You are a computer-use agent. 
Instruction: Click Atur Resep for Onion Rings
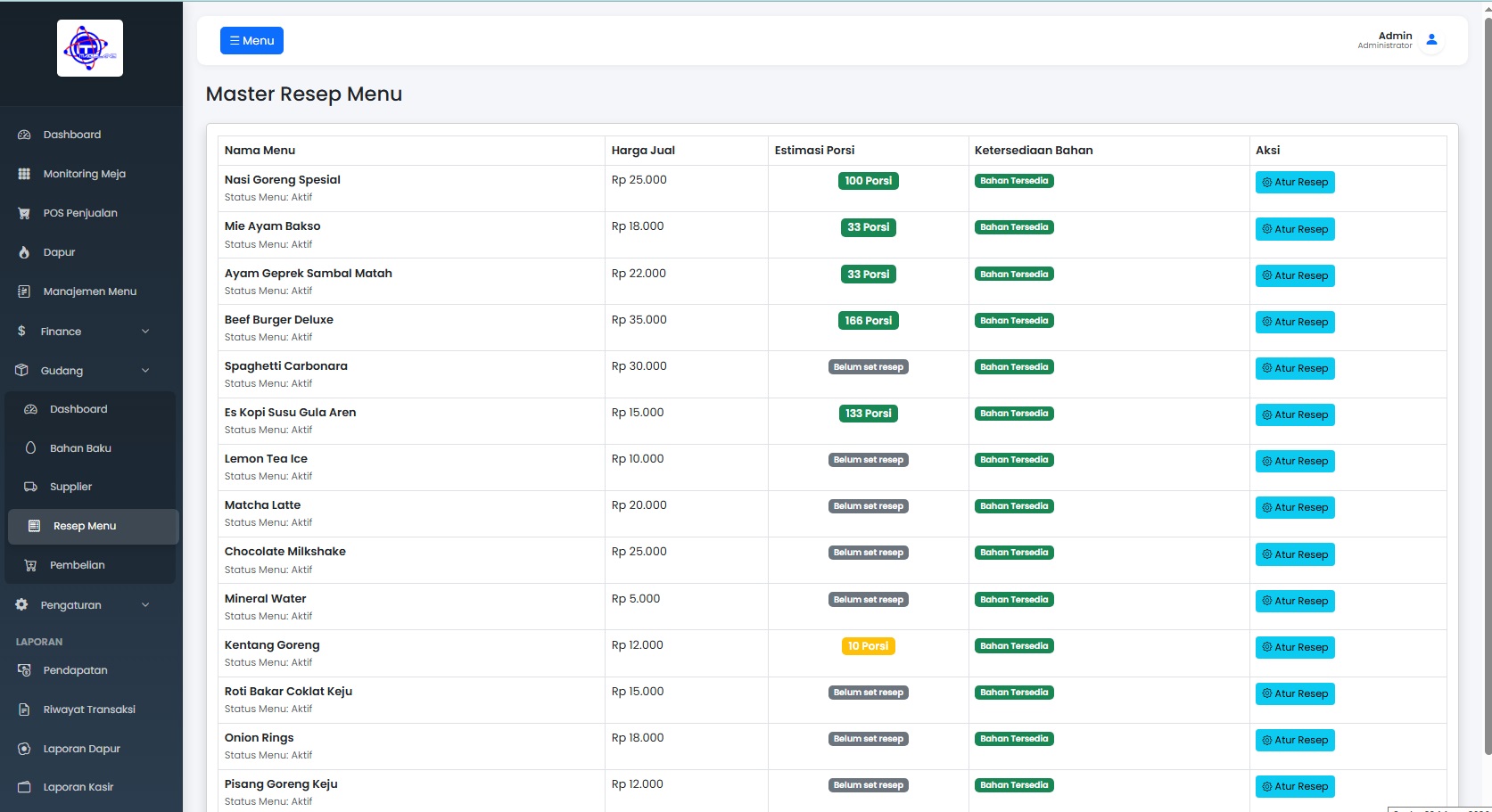[x=1295, y=740]
